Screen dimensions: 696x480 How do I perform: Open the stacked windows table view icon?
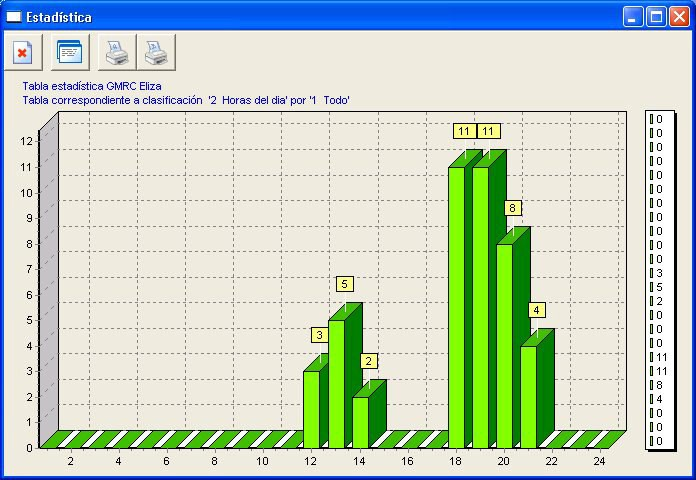tap(70, 52)
